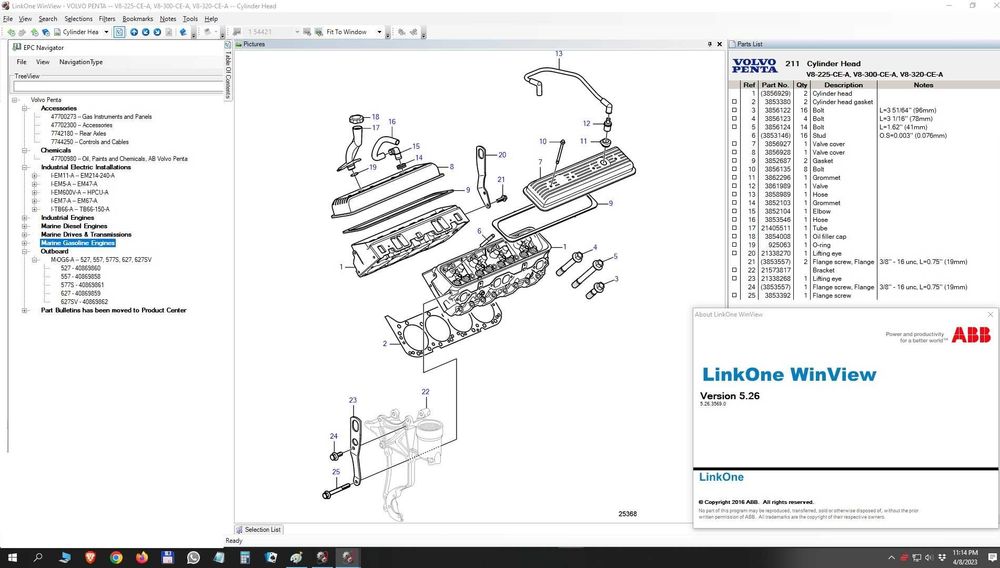The image size is (1000, 568).
Task: Open the NavigationType menu in EPC Navigator
Action: [x=81, y=62]
